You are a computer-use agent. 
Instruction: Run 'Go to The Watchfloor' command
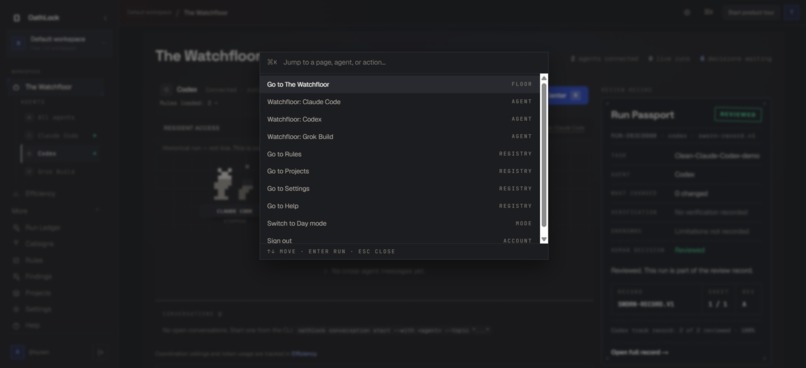pyautogui.click(x=399, y=84)
